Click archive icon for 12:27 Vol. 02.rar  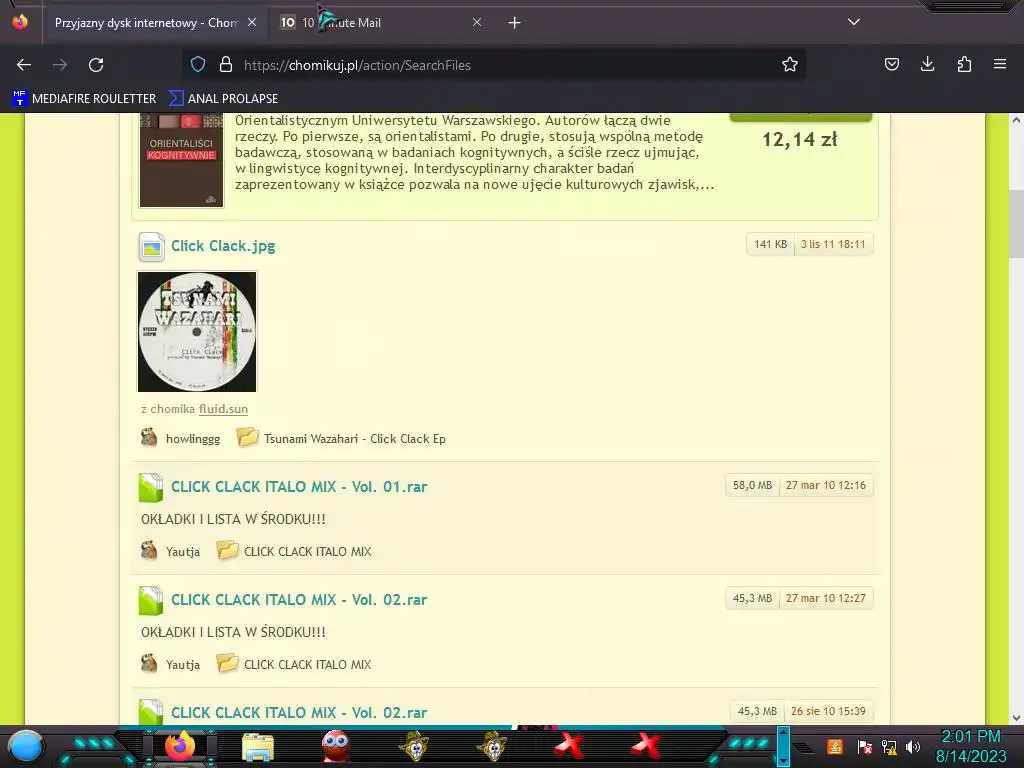click(x=151, y=601)
